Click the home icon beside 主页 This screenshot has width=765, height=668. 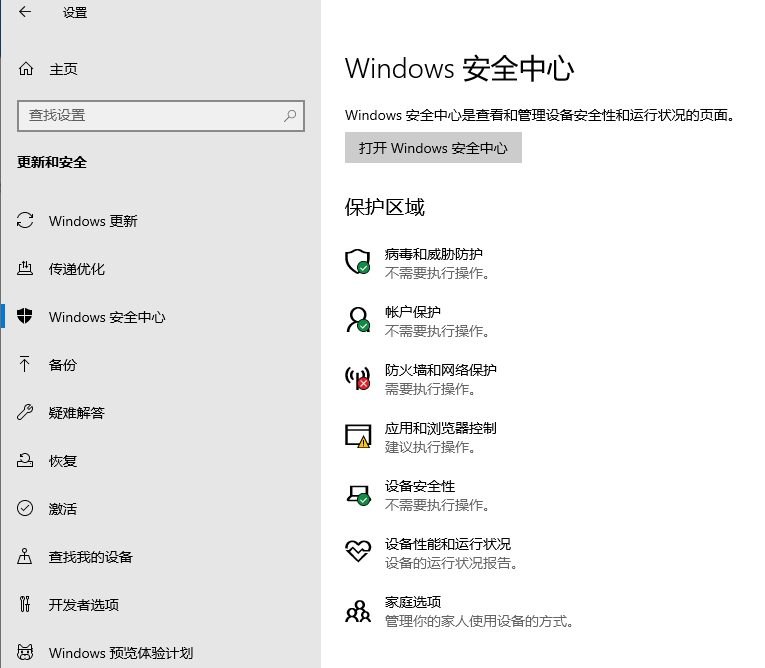point(26,69)
